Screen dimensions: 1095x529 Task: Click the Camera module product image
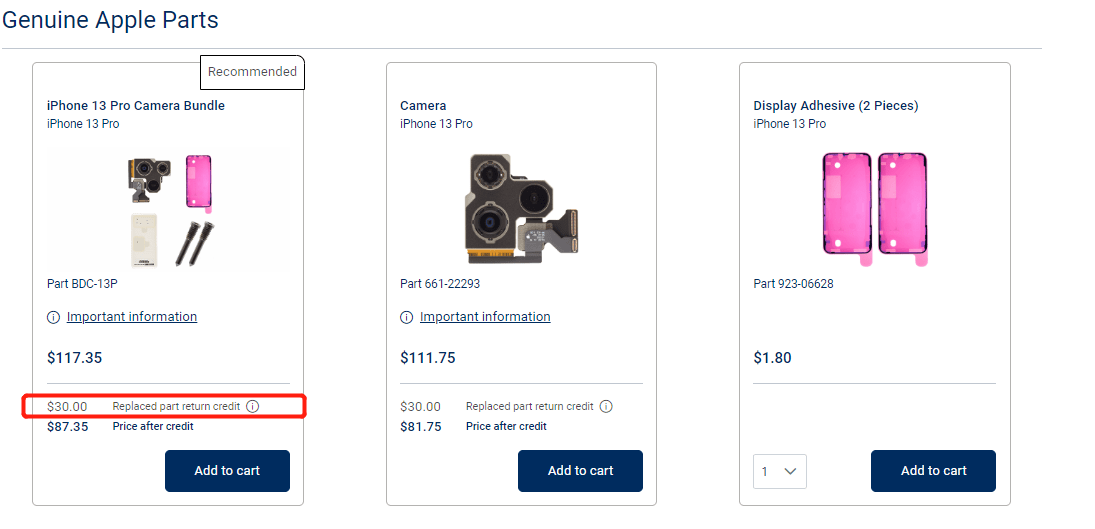click(520, 209)
